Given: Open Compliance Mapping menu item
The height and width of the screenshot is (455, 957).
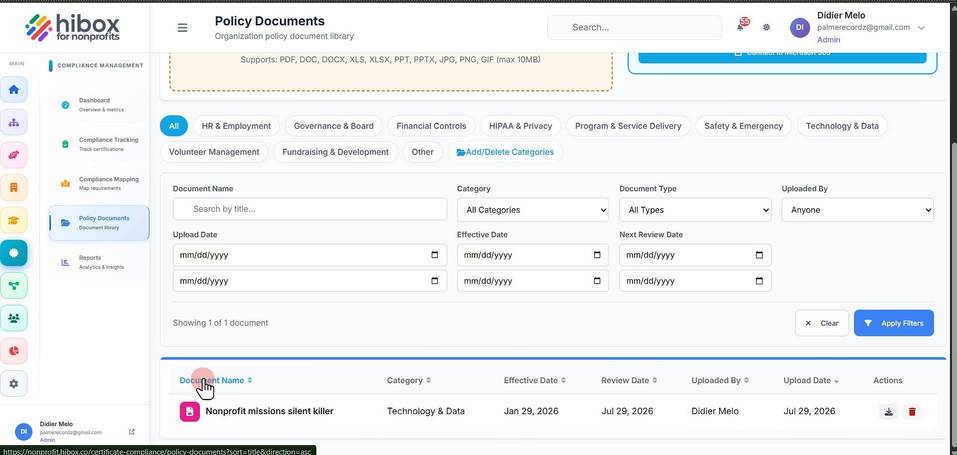Looking at the screenshot, I should (99, 184).
